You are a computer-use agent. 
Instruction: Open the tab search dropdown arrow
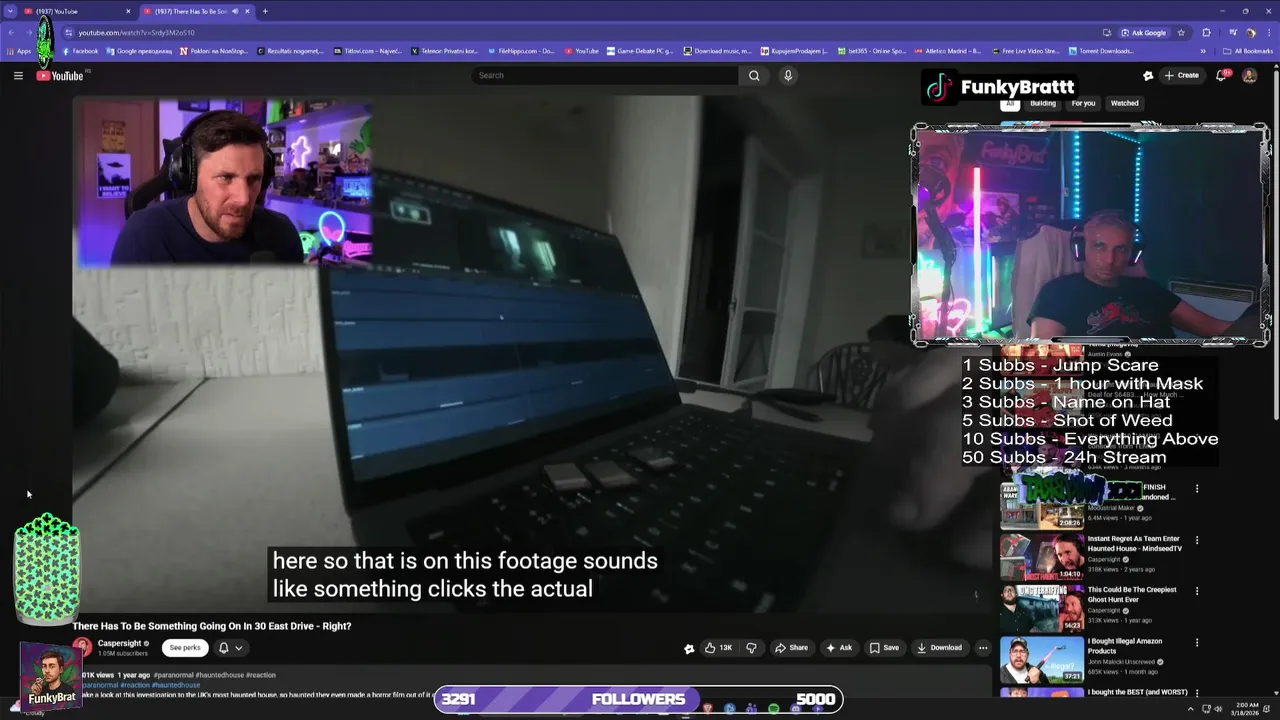point(11,11)
